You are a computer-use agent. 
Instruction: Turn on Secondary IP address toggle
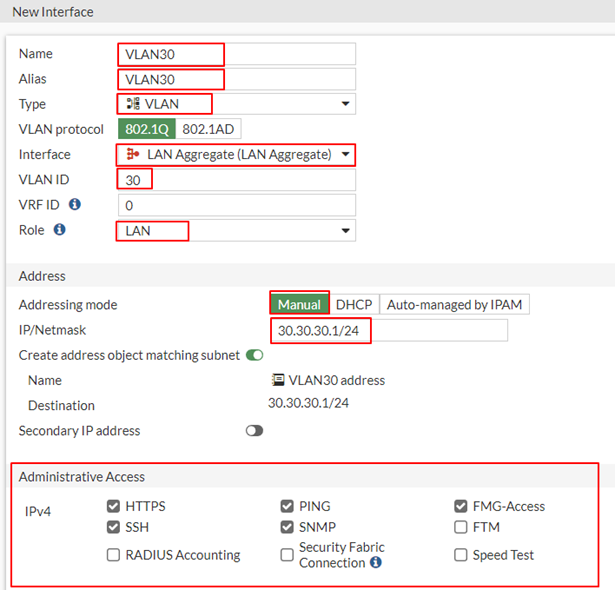[x=255, y=430]
